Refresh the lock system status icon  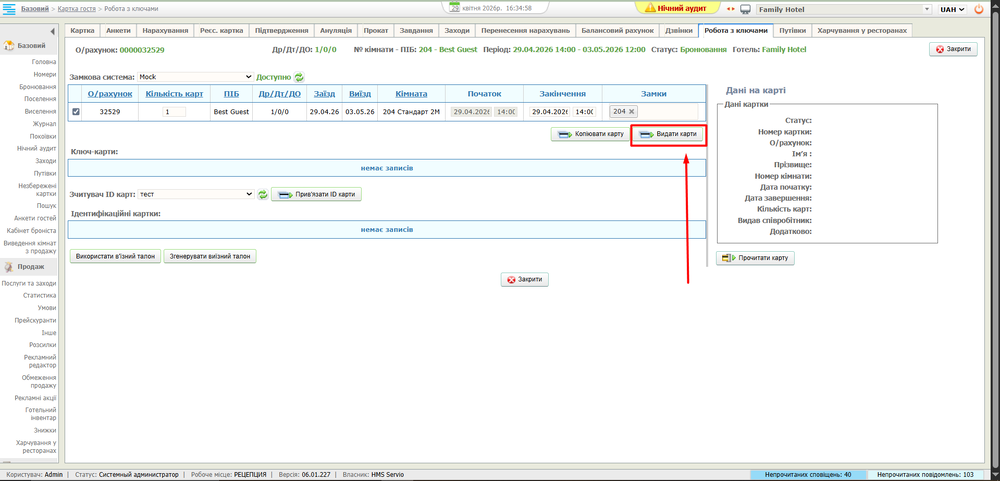click(x=299, y=77)
